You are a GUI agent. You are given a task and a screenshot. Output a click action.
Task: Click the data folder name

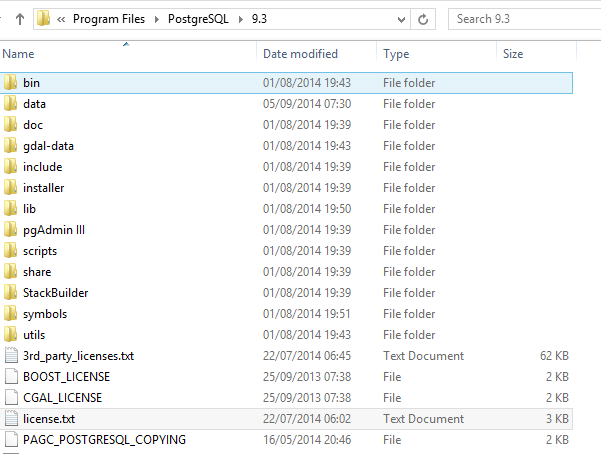[34, 104]
